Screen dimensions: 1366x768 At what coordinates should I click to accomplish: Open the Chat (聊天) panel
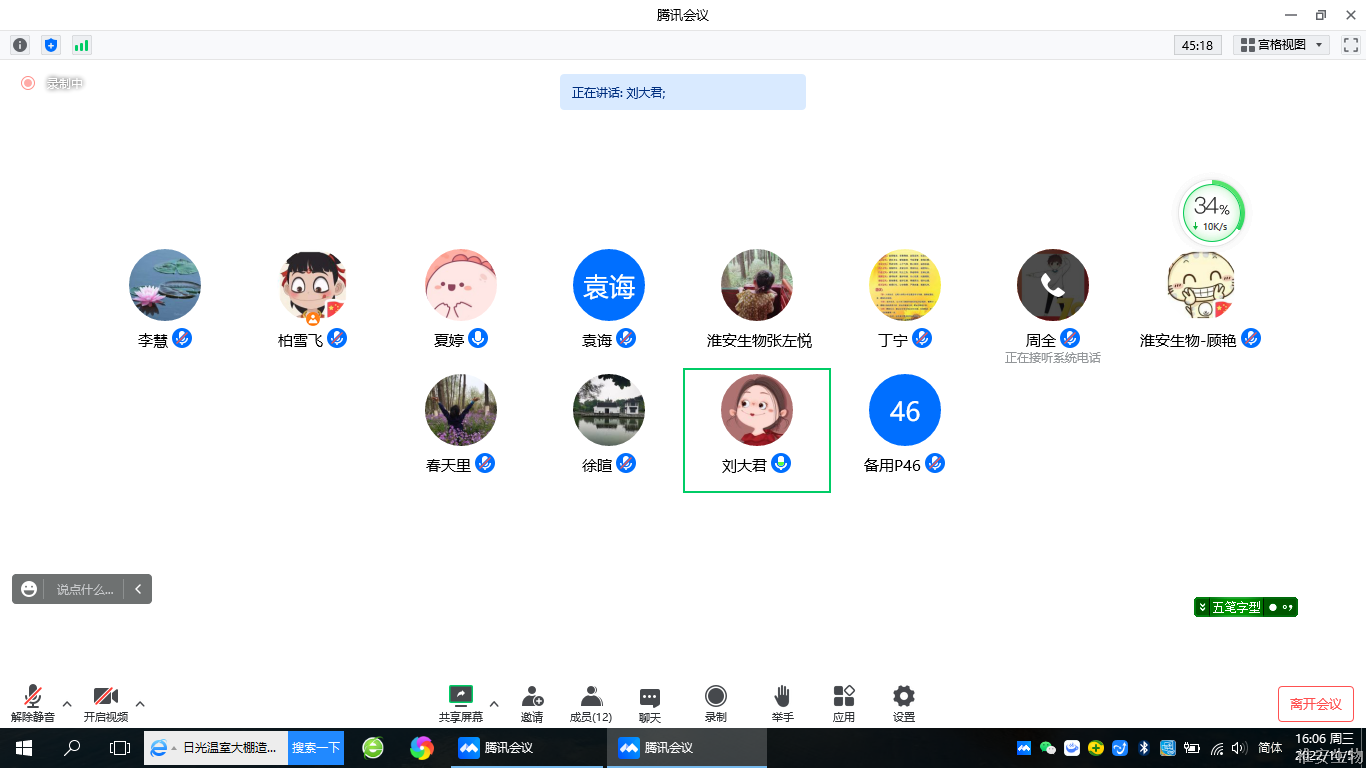pos(650,703)
